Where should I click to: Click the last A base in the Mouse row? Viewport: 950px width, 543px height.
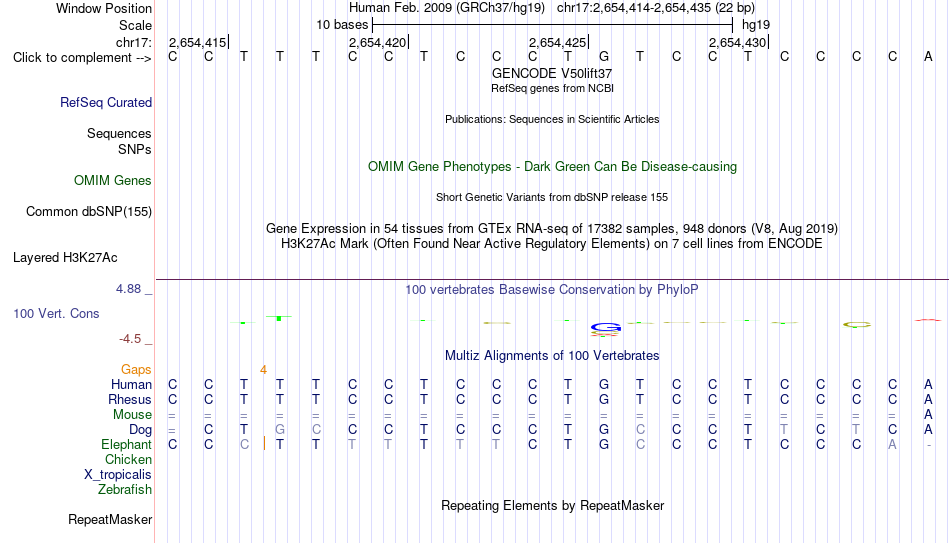[928, 415]
